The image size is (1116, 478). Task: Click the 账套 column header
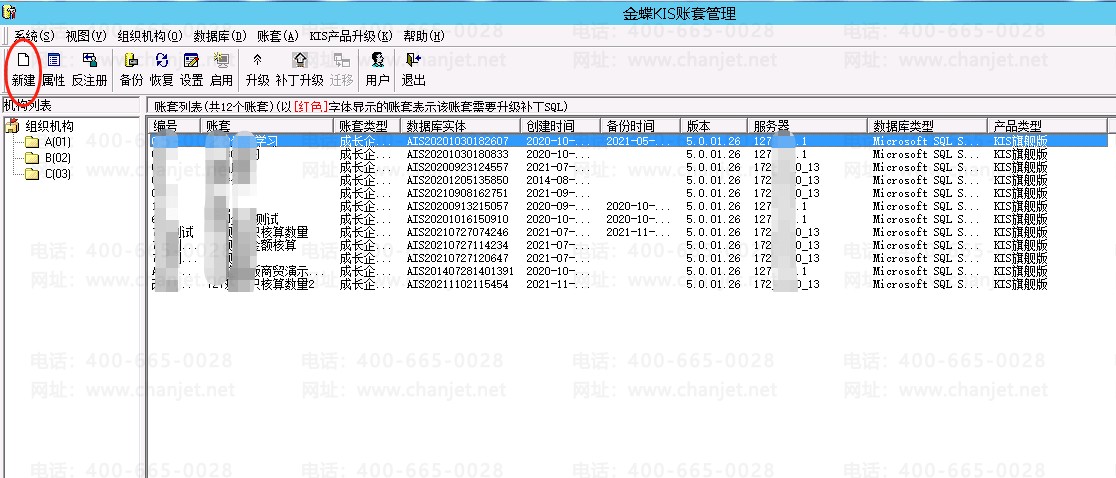coord(267,126)
